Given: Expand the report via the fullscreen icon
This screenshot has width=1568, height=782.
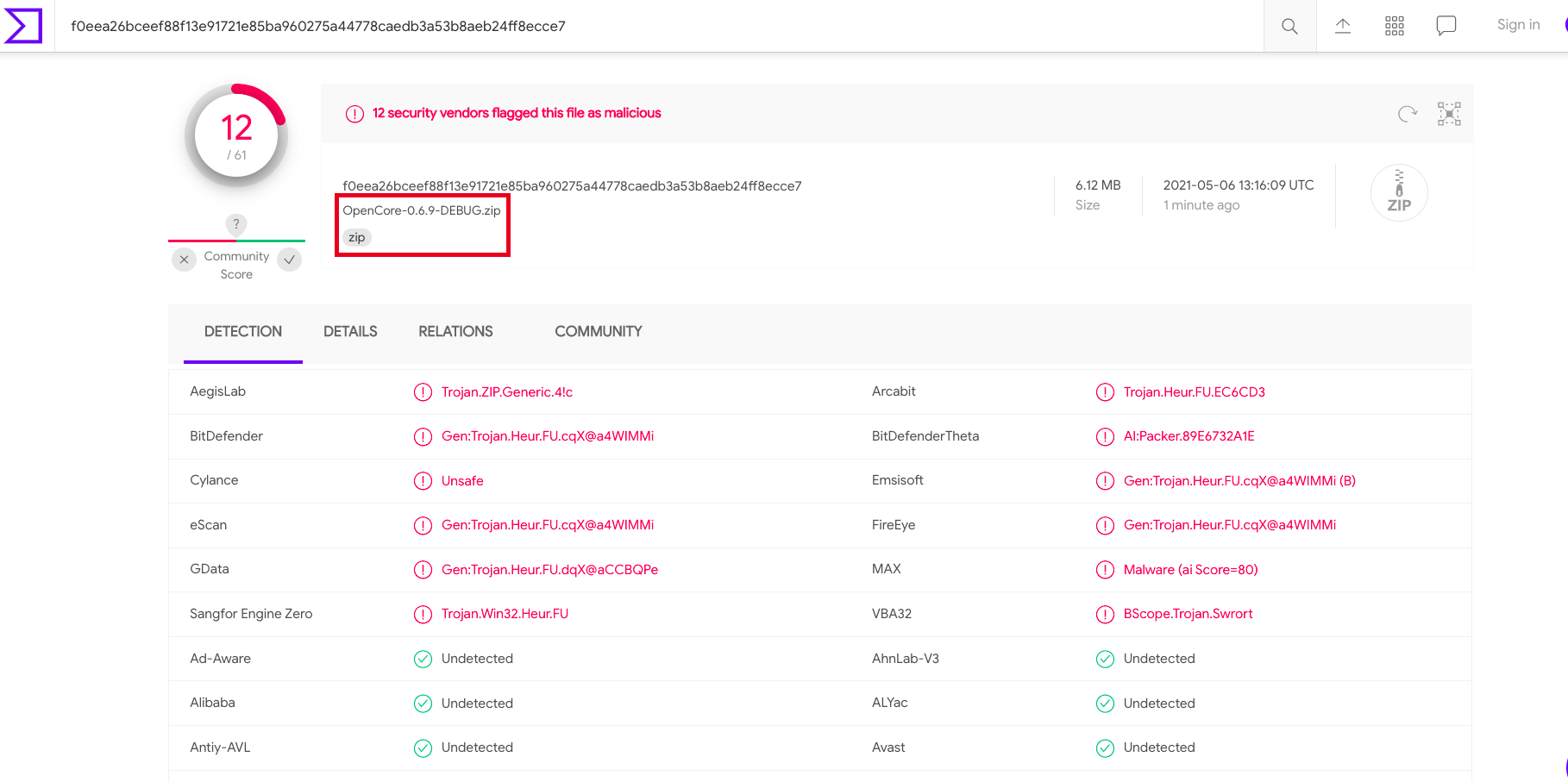Looking at the screenshot, I should tap(1449, 113).
